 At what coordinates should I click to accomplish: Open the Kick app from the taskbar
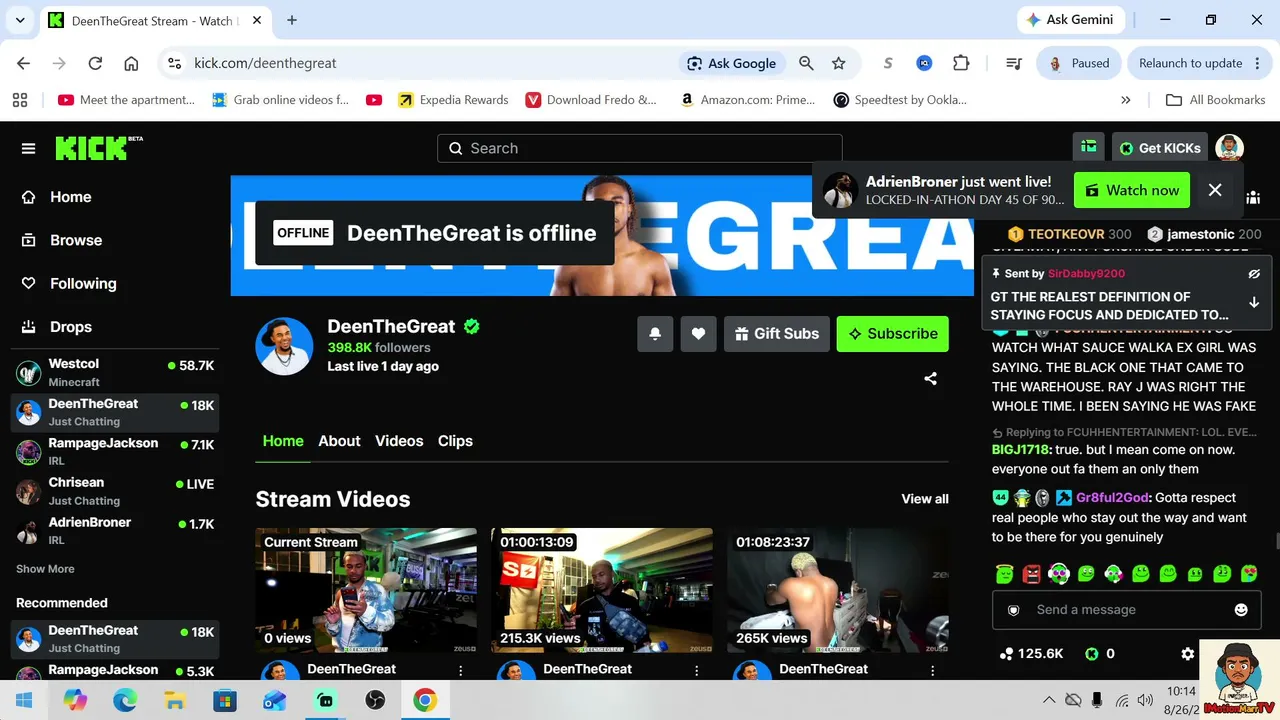(x=325, y=700)
